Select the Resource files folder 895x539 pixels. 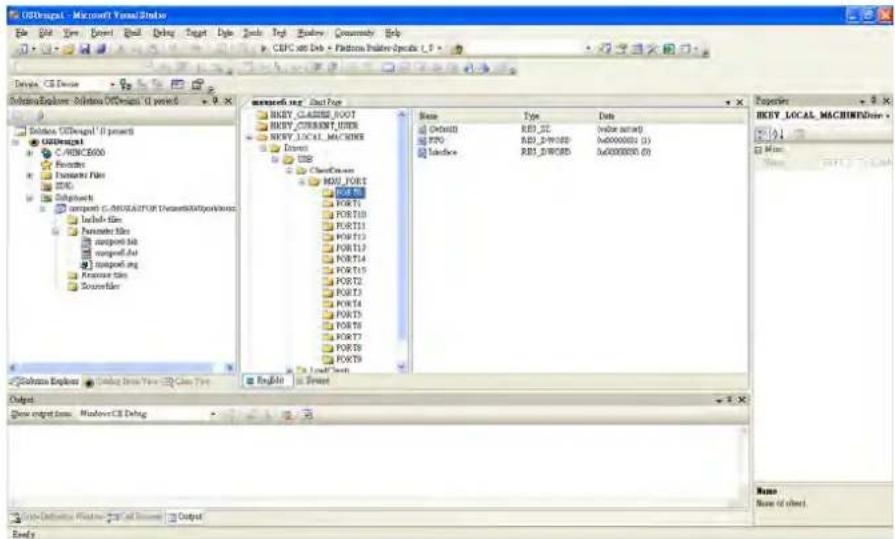click(104, 275)
